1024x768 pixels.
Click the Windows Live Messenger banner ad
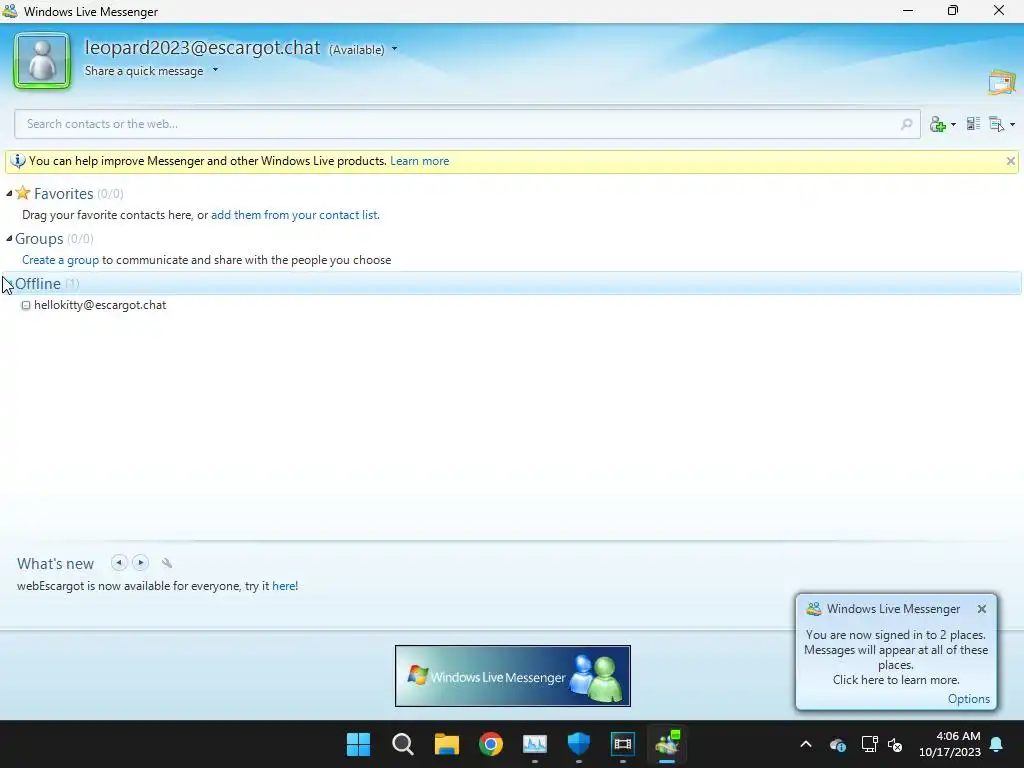513,676
